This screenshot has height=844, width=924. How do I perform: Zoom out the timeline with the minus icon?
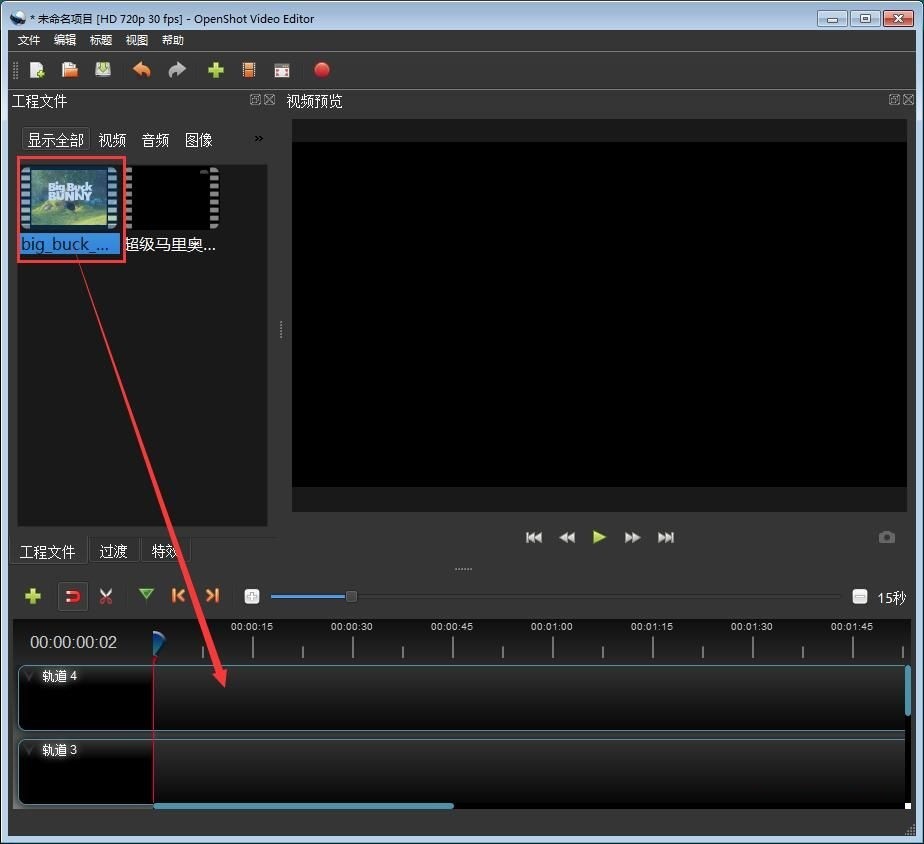tap(860, 596)
